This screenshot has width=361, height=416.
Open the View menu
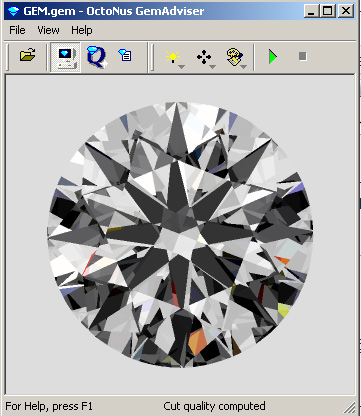[x=48, y=30]
